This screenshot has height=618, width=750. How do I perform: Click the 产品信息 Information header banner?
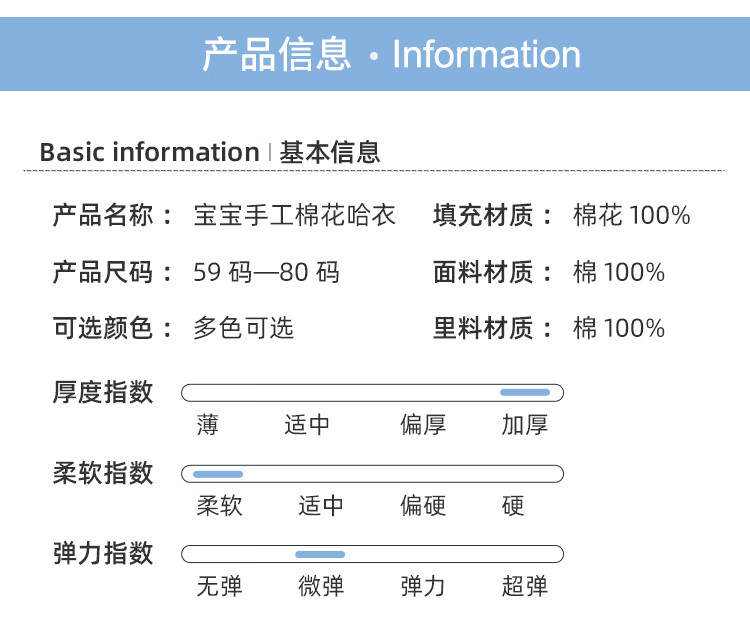[390, 54]
